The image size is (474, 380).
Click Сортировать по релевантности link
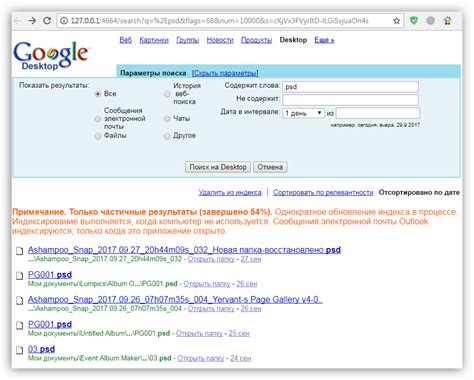tap(323, 192)
